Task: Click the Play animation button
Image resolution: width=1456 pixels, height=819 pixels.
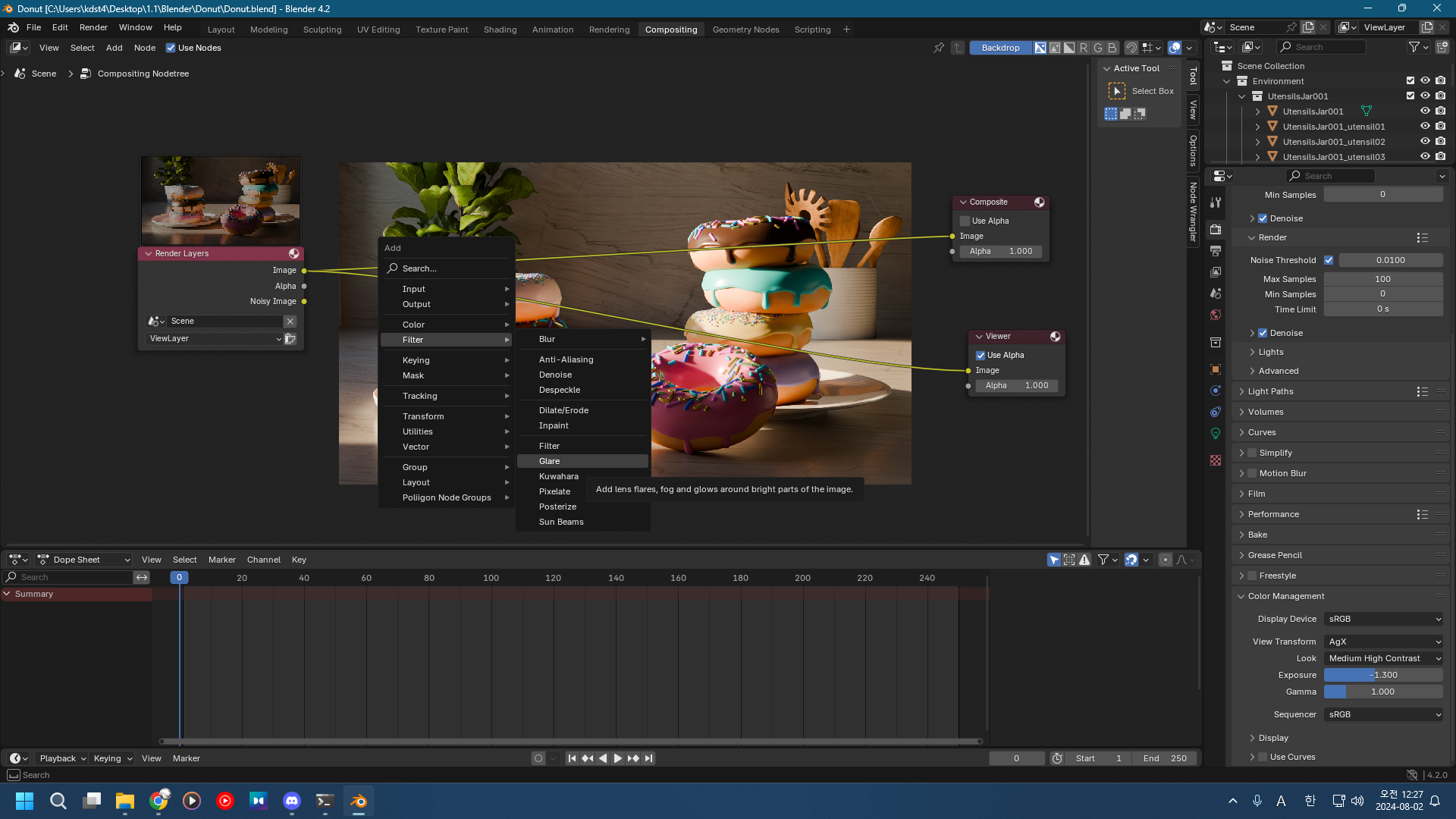Action: coord(617,758)
